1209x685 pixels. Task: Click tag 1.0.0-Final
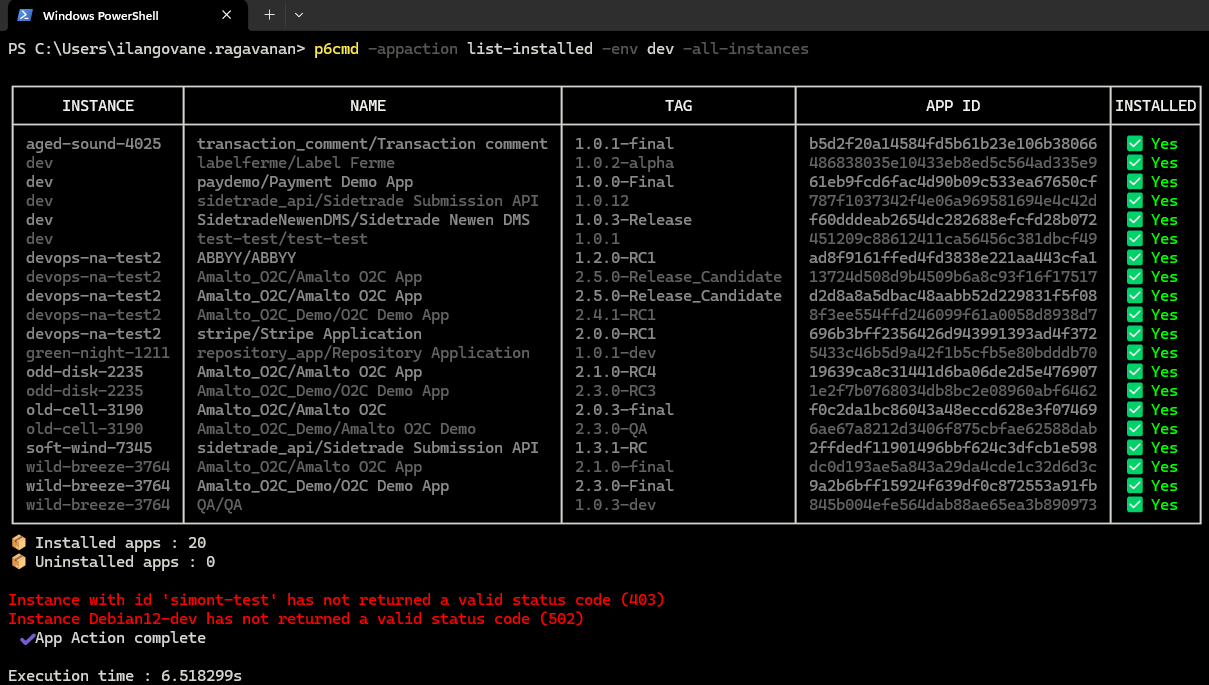(x=624, y=182)
